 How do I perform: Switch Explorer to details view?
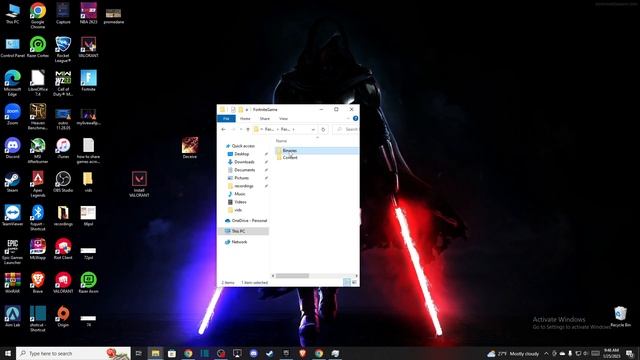point(347,282)
